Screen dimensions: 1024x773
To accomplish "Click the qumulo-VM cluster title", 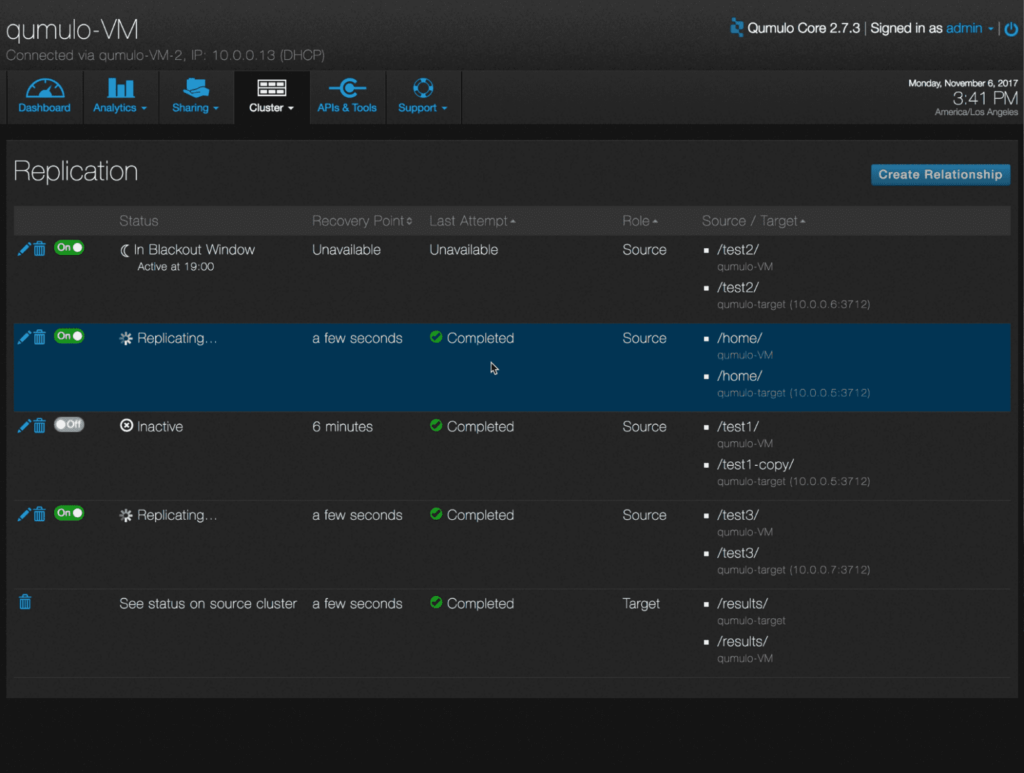I will coord(72,30).
